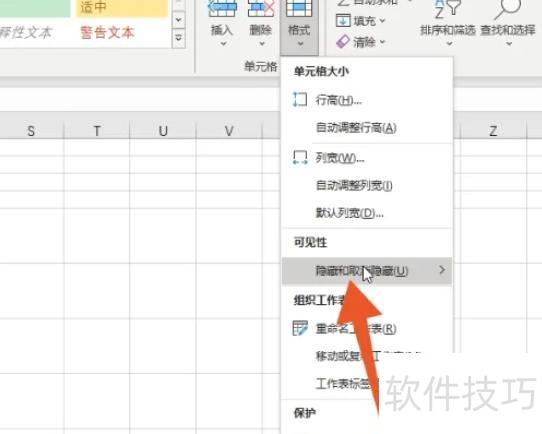Viewport: 542px width, 434px height.
Task: Select column T header
Action: 97,131
